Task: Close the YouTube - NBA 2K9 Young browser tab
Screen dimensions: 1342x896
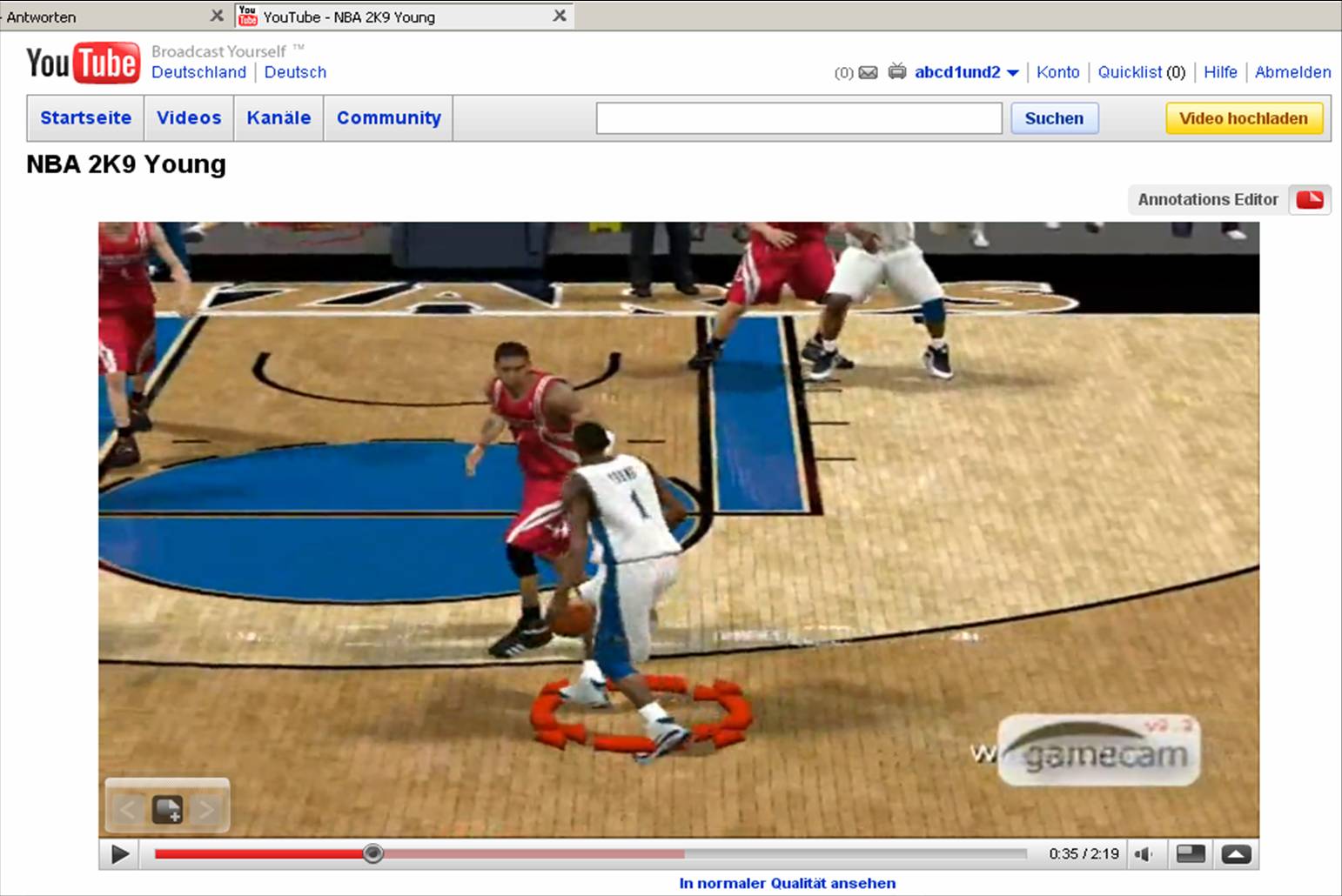Action: (560, 16)
